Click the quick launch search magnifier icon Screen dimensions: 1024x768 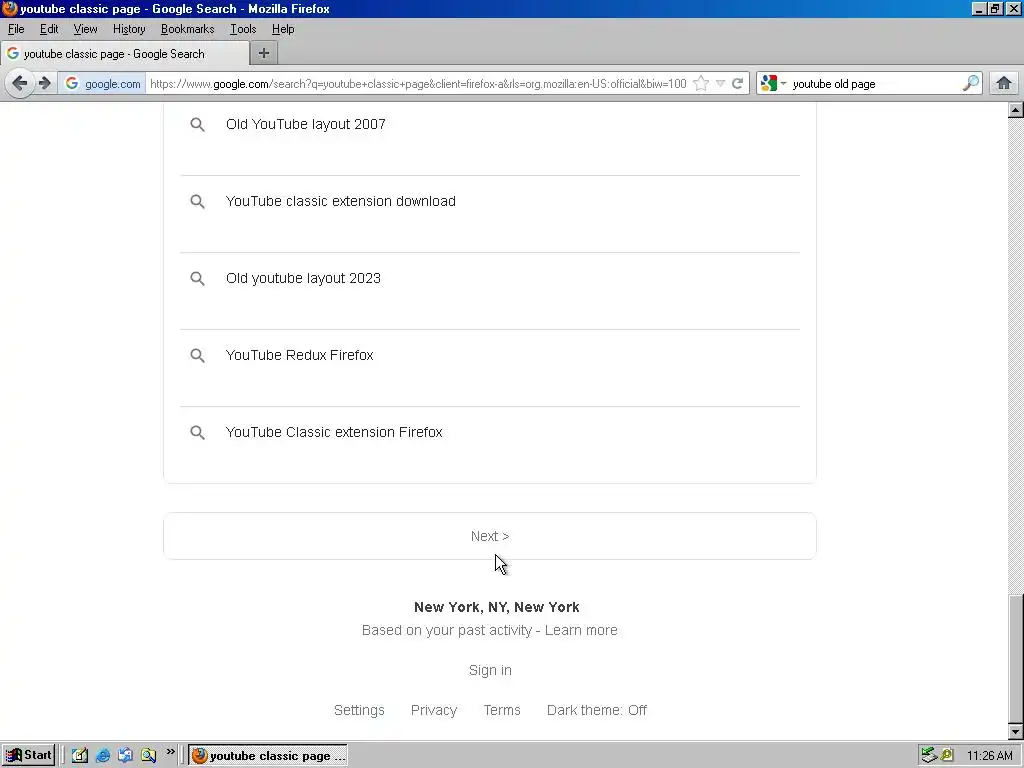point(148,756)
